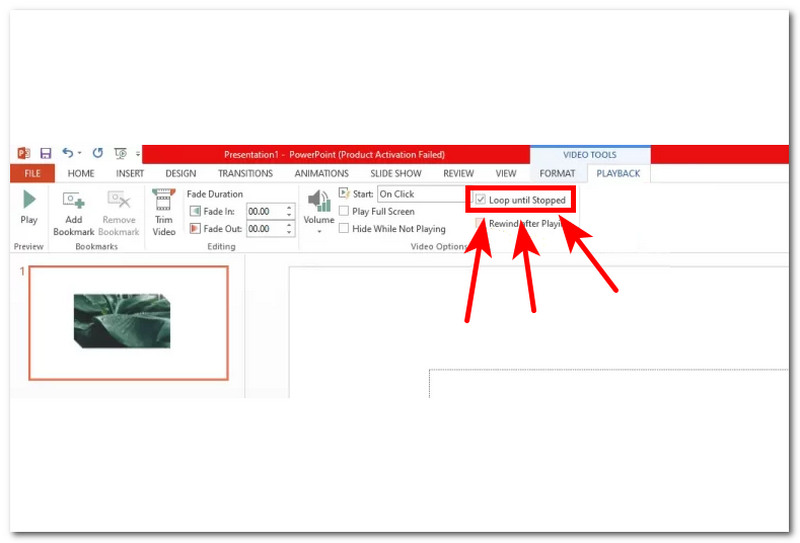The image size is (800, 543).
Task: Click the Play preview button
Action: 28,206
